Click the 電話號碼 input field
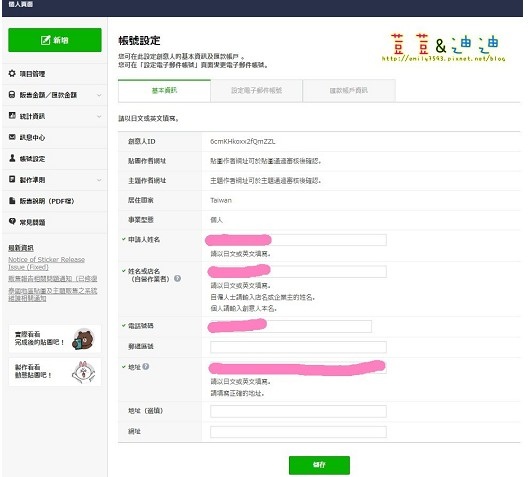 point(291,326)
